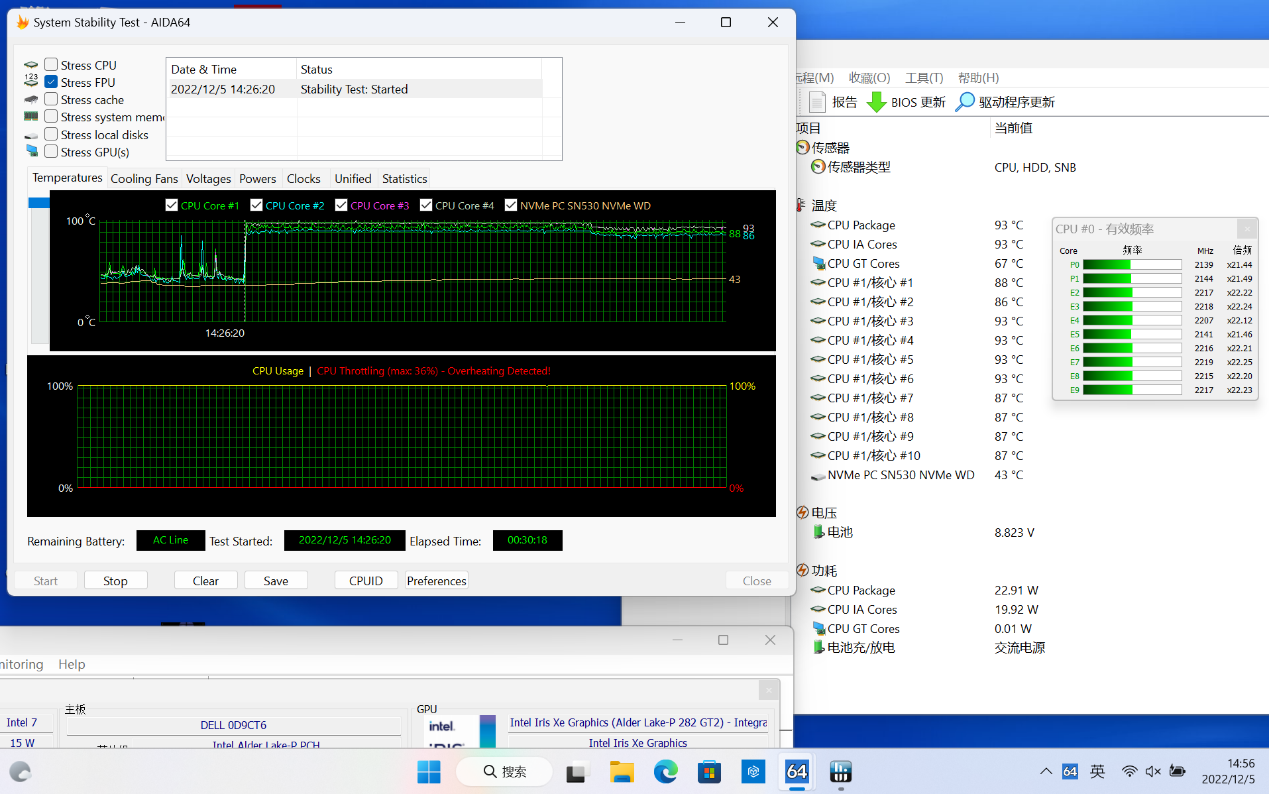Open Task View from the taskbar
Image resolution: width=1269 pixels, height=794 pixels.
(x=576, y=772)
